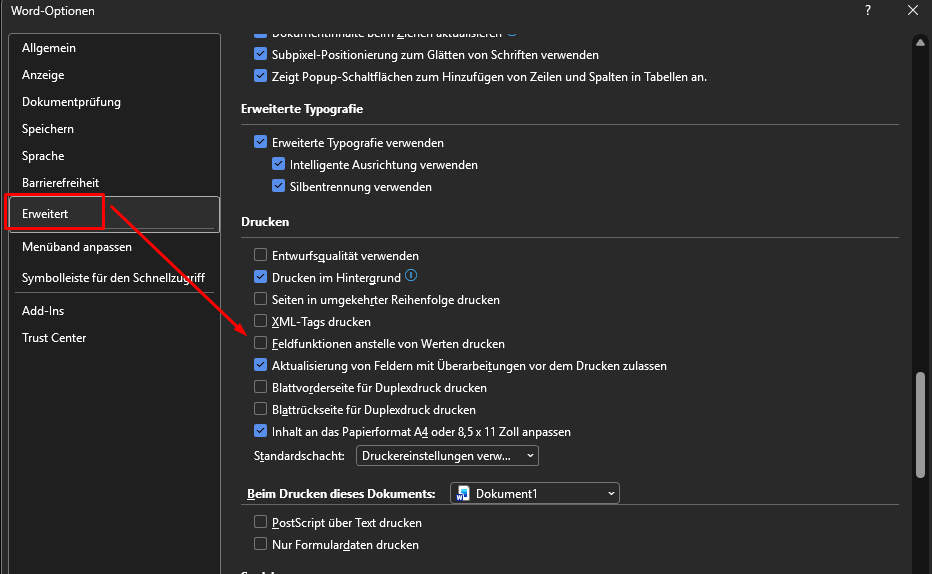Screen dimensions: 932x574
Task: Enable Seiten in umgekehrter Reihenfolge drucken
Action: [260, 299]
